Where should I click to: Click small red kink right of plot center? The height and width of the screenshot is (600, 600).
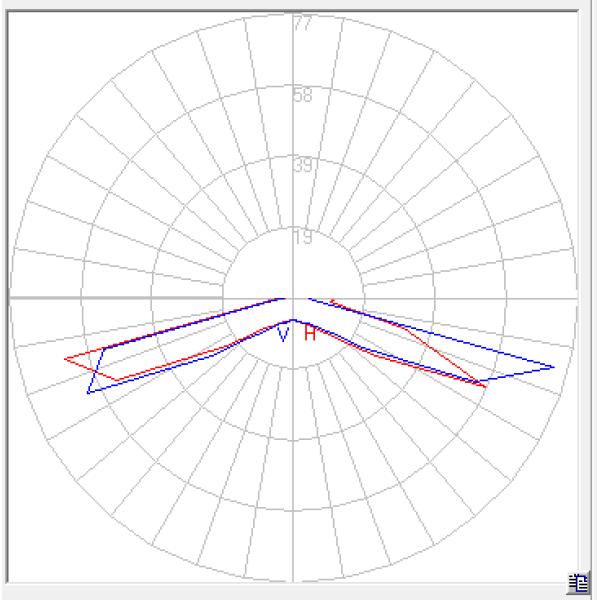pos(333,301)
